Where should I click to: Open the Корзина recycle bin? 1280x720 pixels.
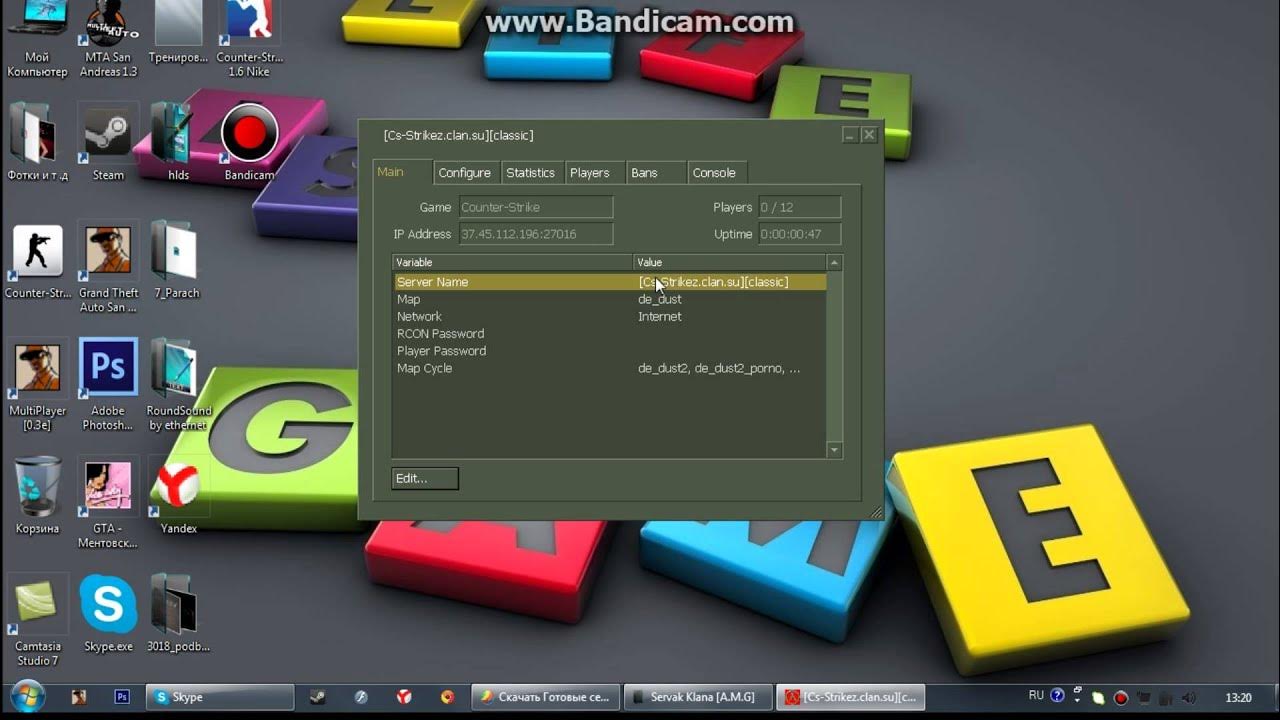coord(37,497)
